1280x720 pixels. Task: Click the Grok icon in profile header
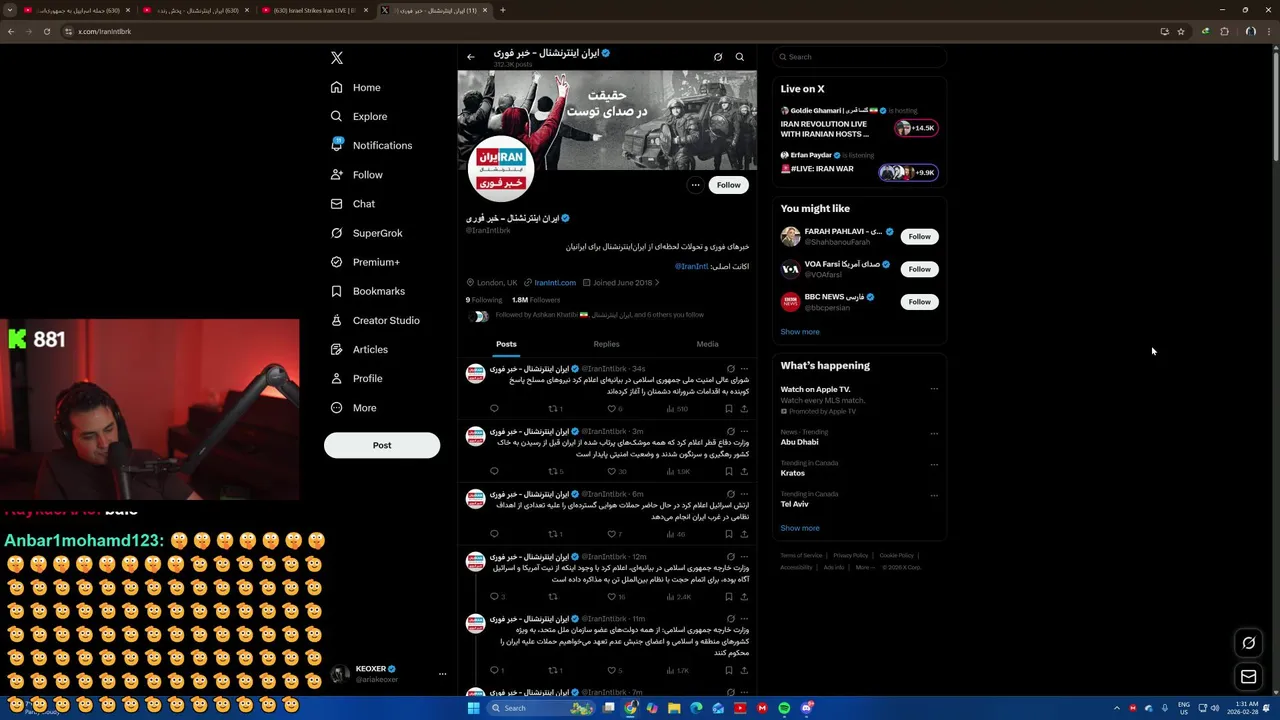pos(718,57)
